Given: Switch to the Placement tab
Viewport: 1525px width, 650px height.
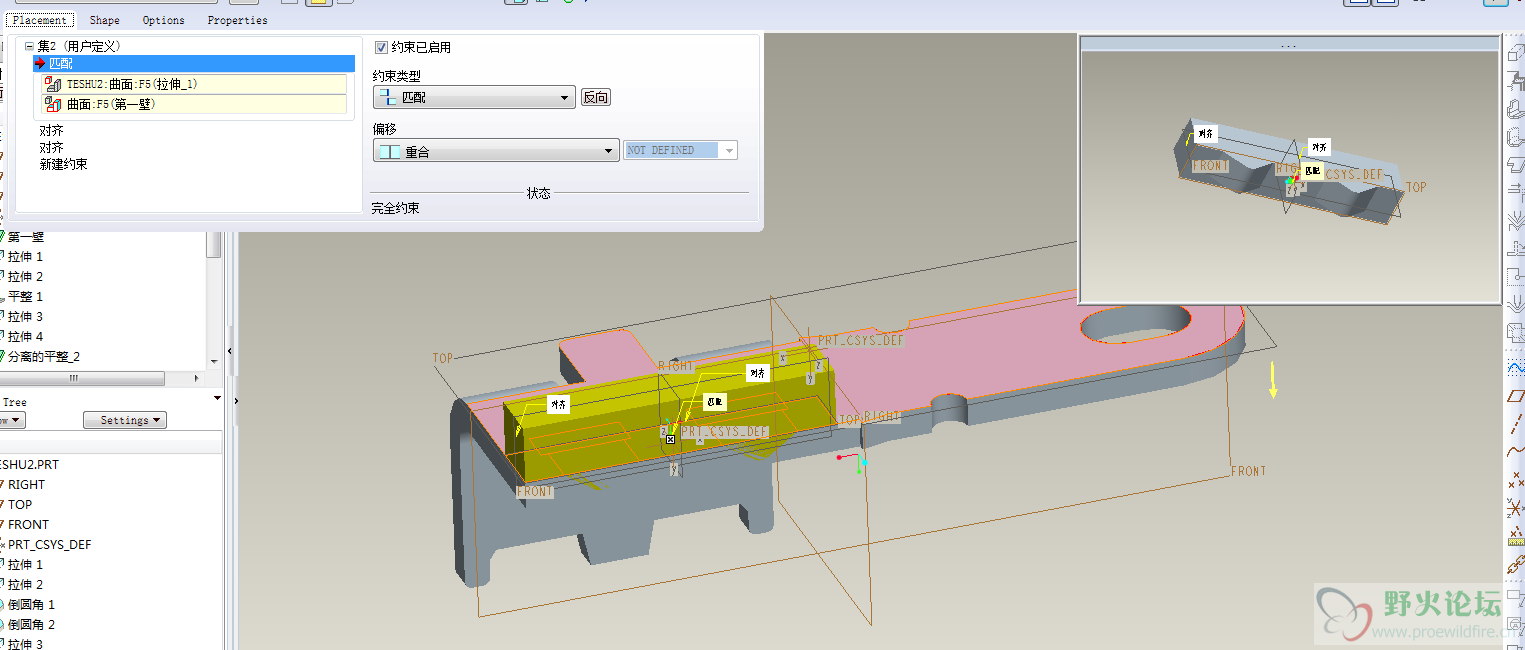Looking at the screenshot, I should [40, 20].
